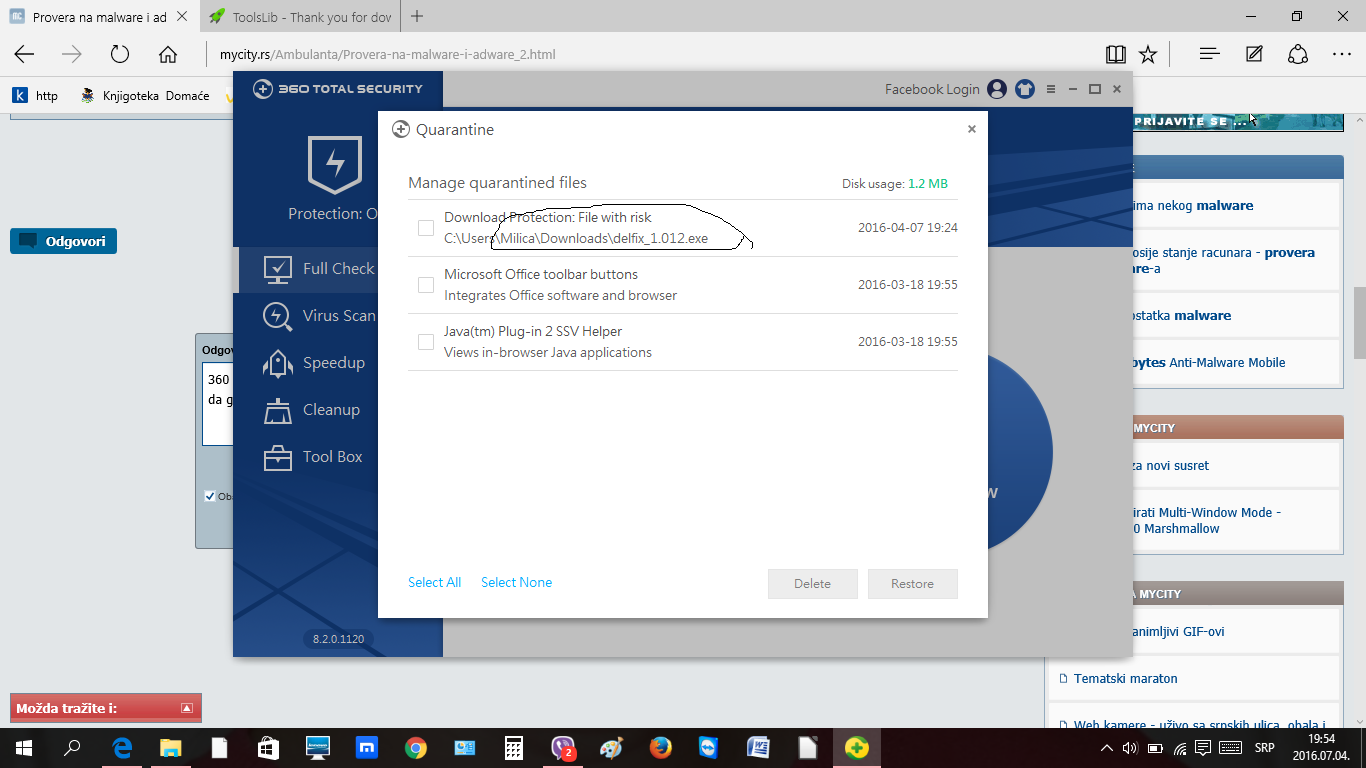Click Select None in Quarantine
Screen dimensions: 1366x768
516,582
